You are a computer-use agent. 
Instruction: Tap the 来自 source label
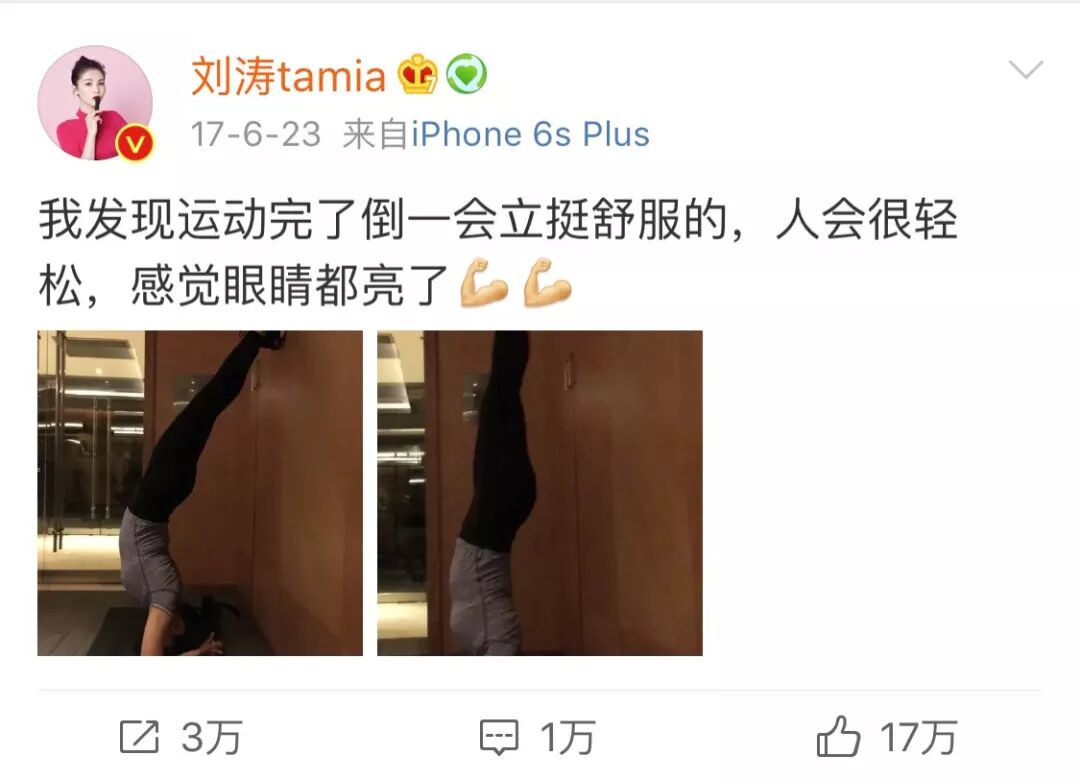(376, 134)
